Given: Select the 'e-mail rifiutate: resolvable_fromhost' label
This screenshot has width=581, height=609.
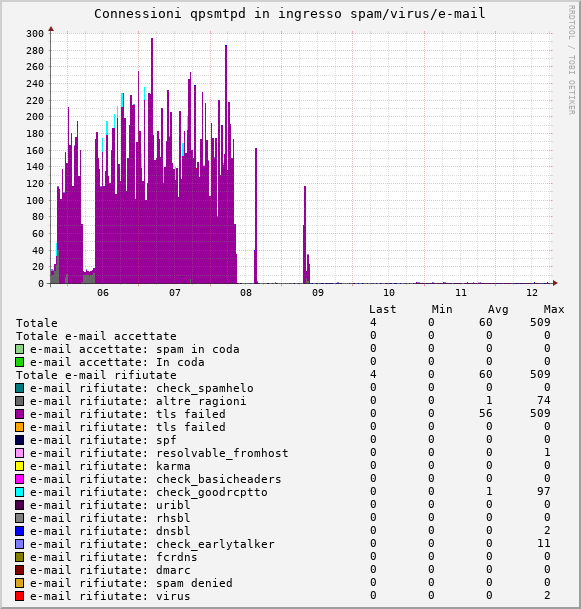Looking at the screenshot, I should [x=159, y=453].
